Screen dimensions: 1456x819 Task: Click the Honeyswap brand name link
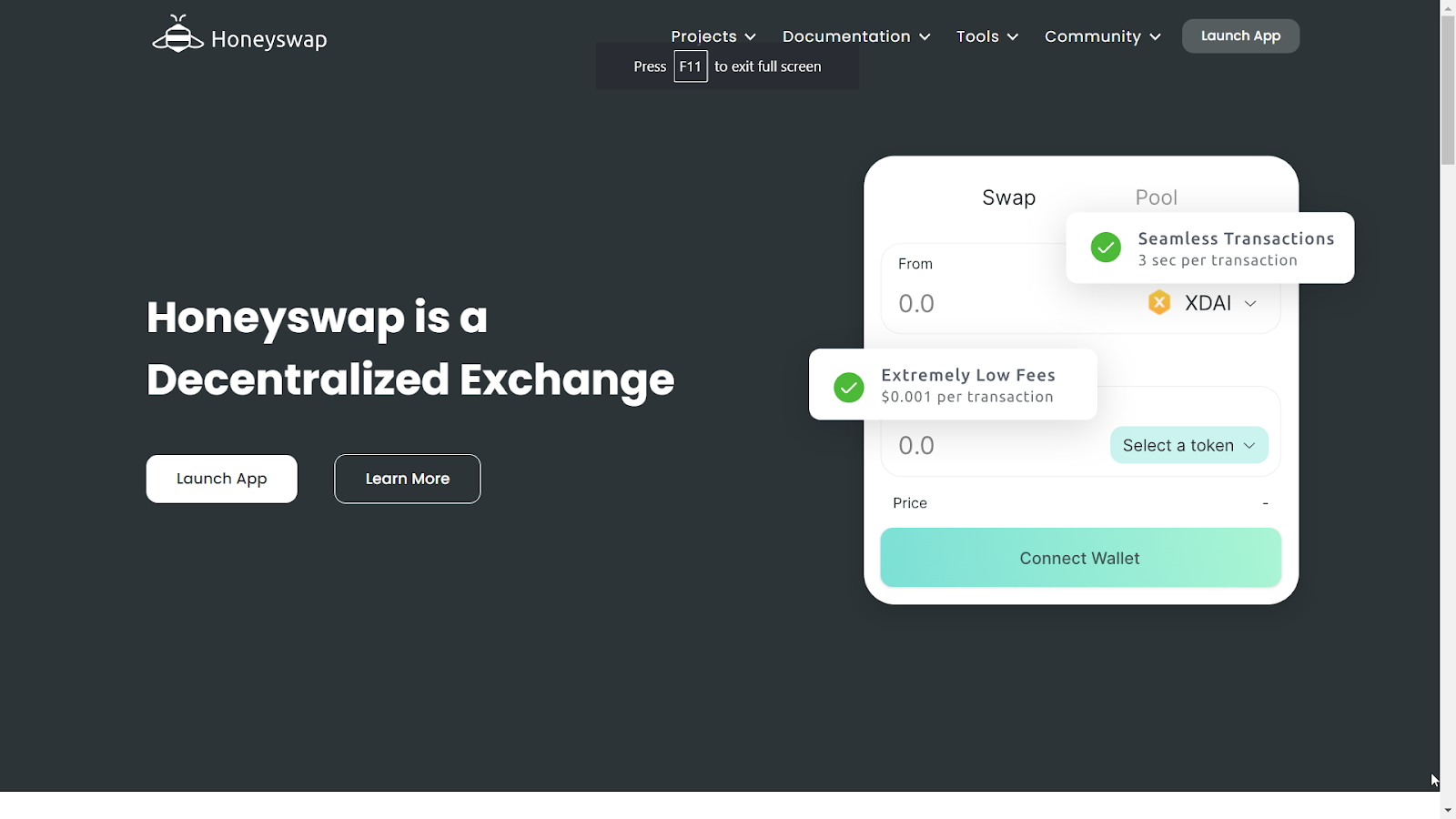tap(269, 39)
